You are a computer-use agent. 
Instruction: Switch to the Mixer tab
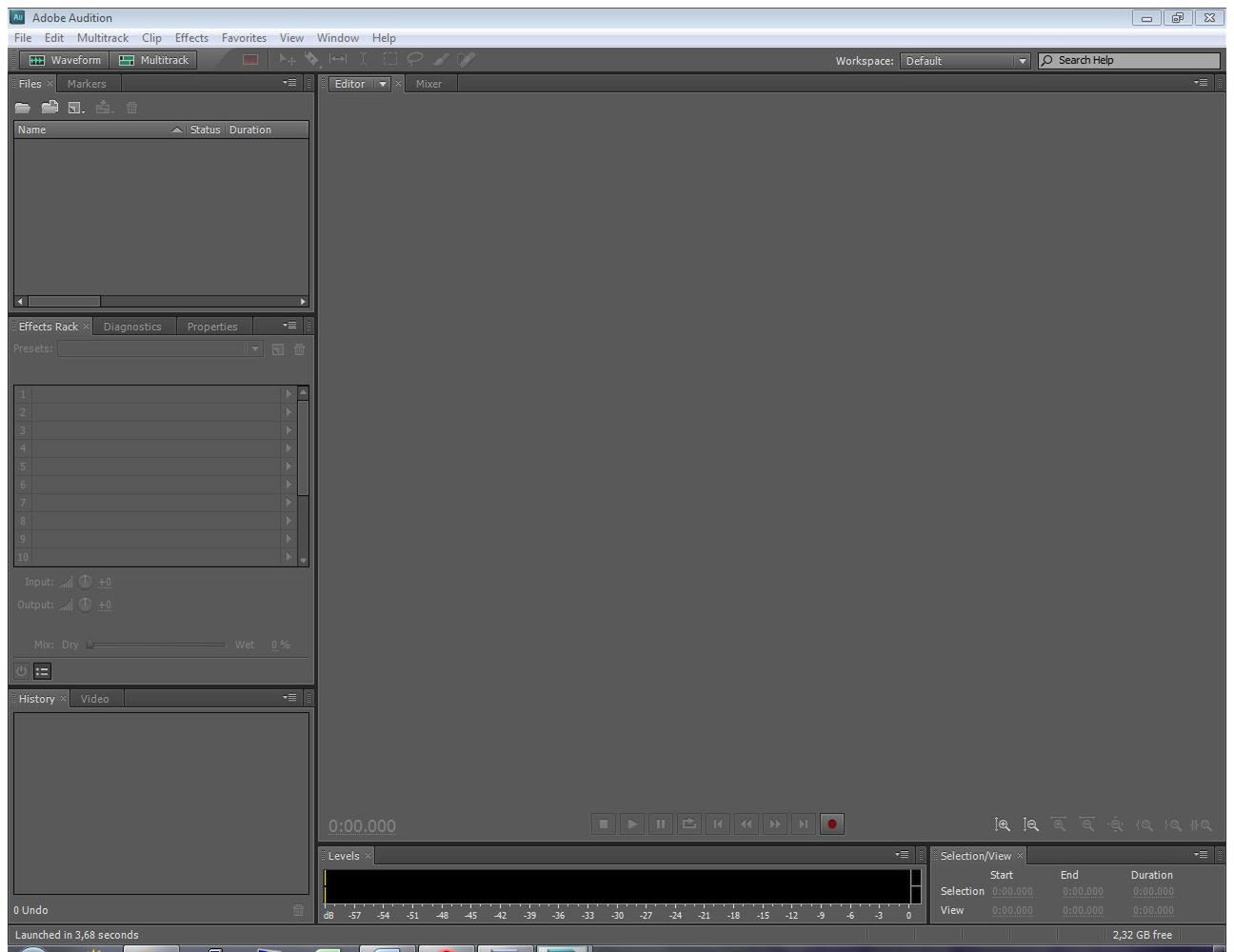point(428,84)
